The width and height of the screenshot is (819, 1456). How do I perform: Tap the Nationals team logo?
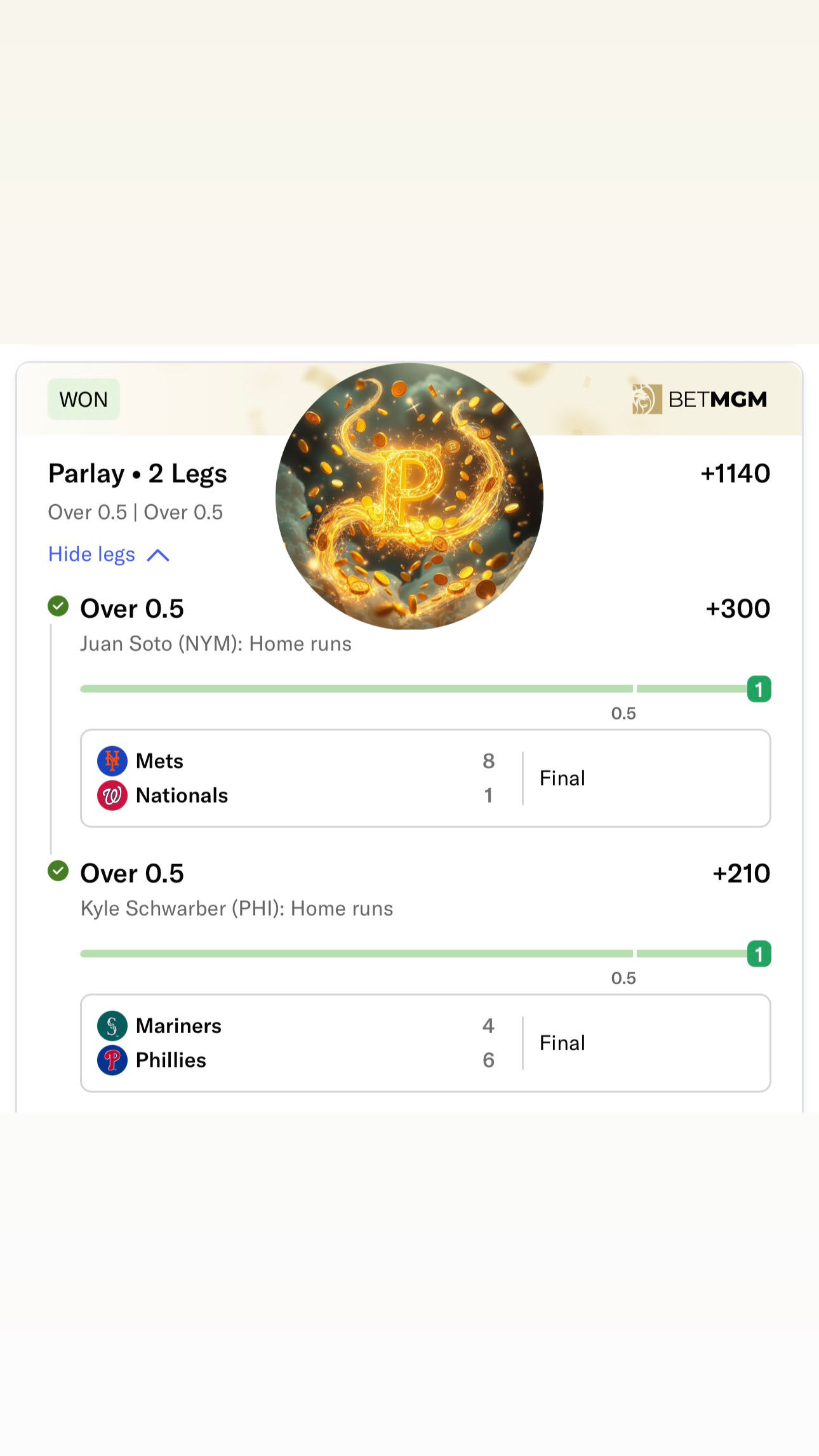coord(112,796)
